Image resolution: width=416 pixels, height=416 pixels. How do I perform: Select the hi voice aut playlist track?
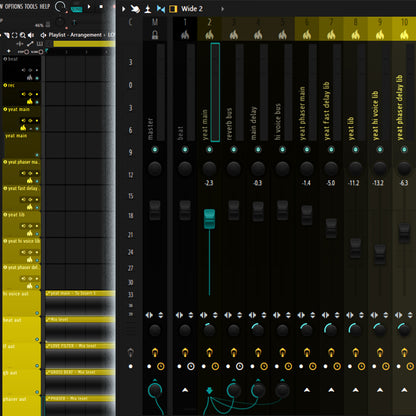pos(22,303)
